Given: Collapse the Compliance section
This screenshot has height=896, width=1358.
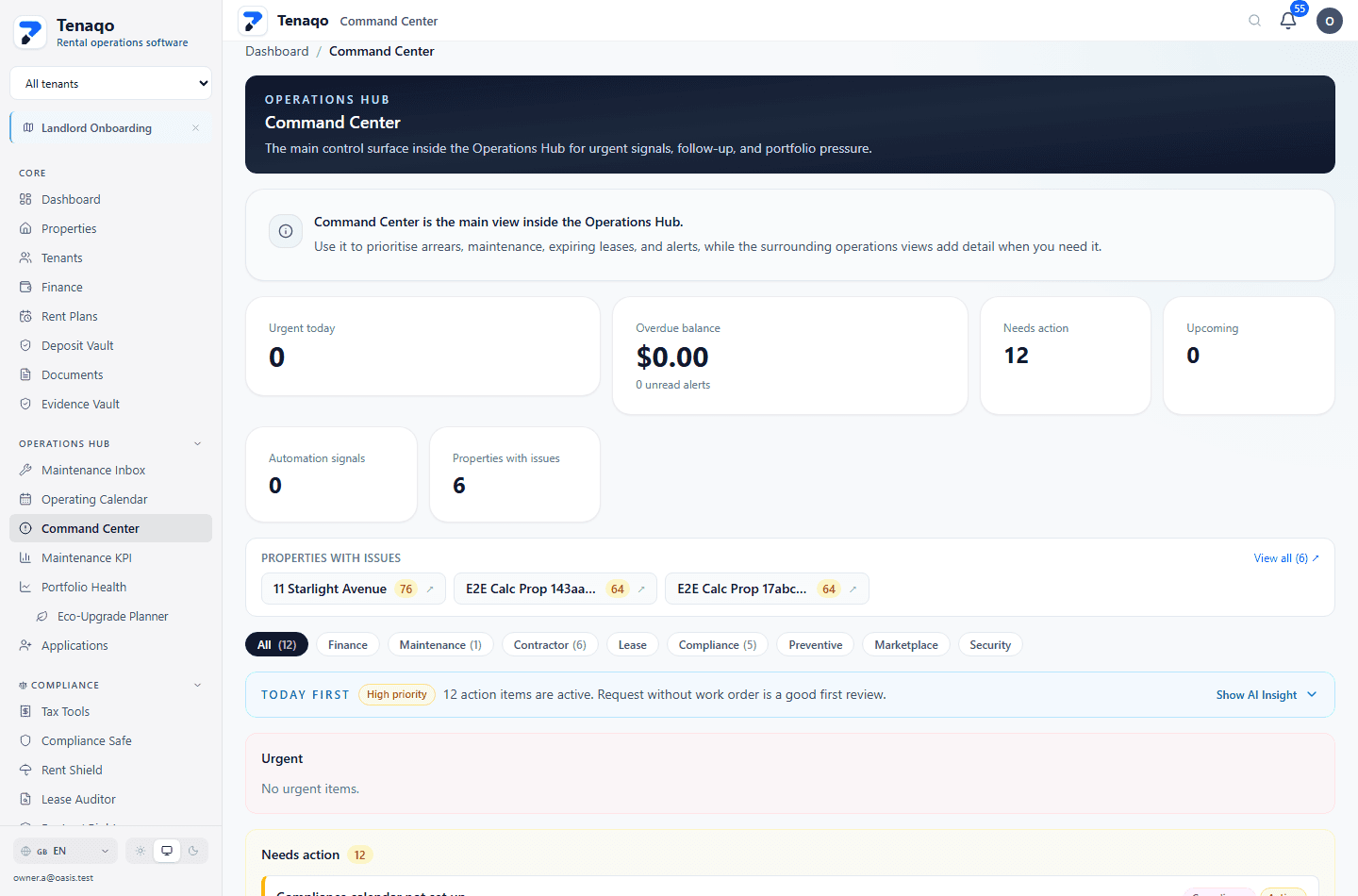Looking at the screenshot, I should (197, 685).
